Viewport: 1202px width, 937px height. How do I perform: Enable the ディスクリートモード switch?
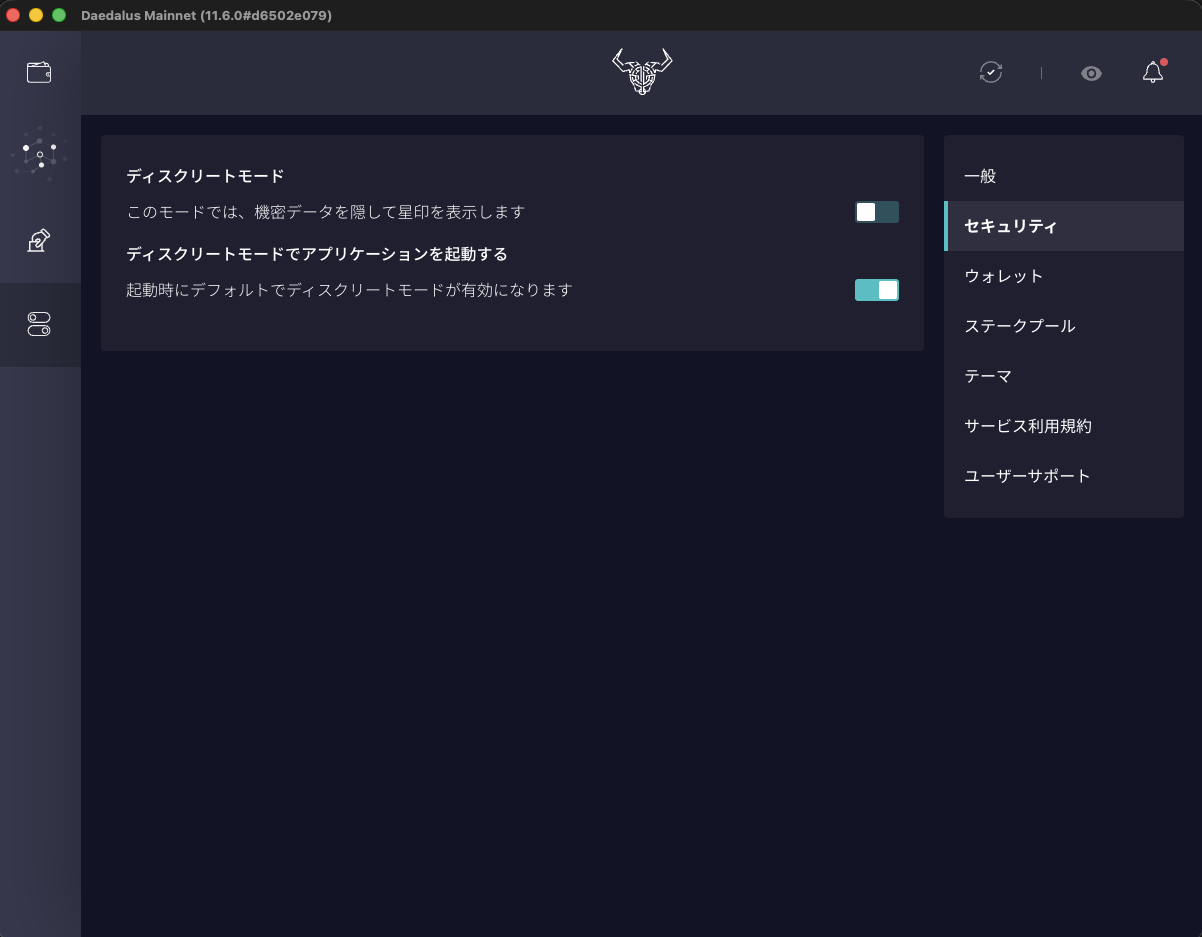[877, 212]
